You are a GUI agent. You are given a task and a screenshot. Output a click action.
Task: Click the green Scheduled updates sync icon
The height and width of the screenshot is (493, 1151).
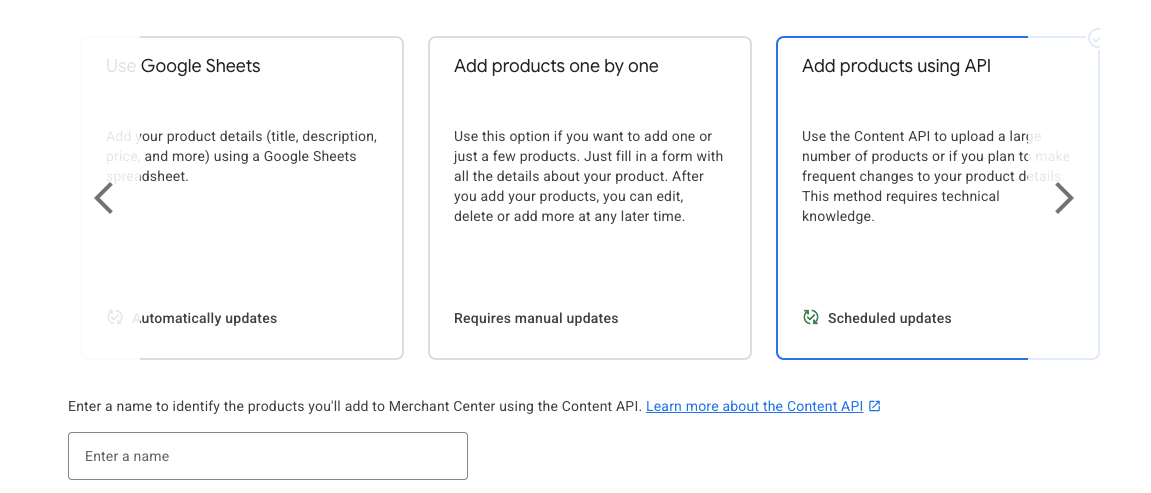(x=810, y=318)
